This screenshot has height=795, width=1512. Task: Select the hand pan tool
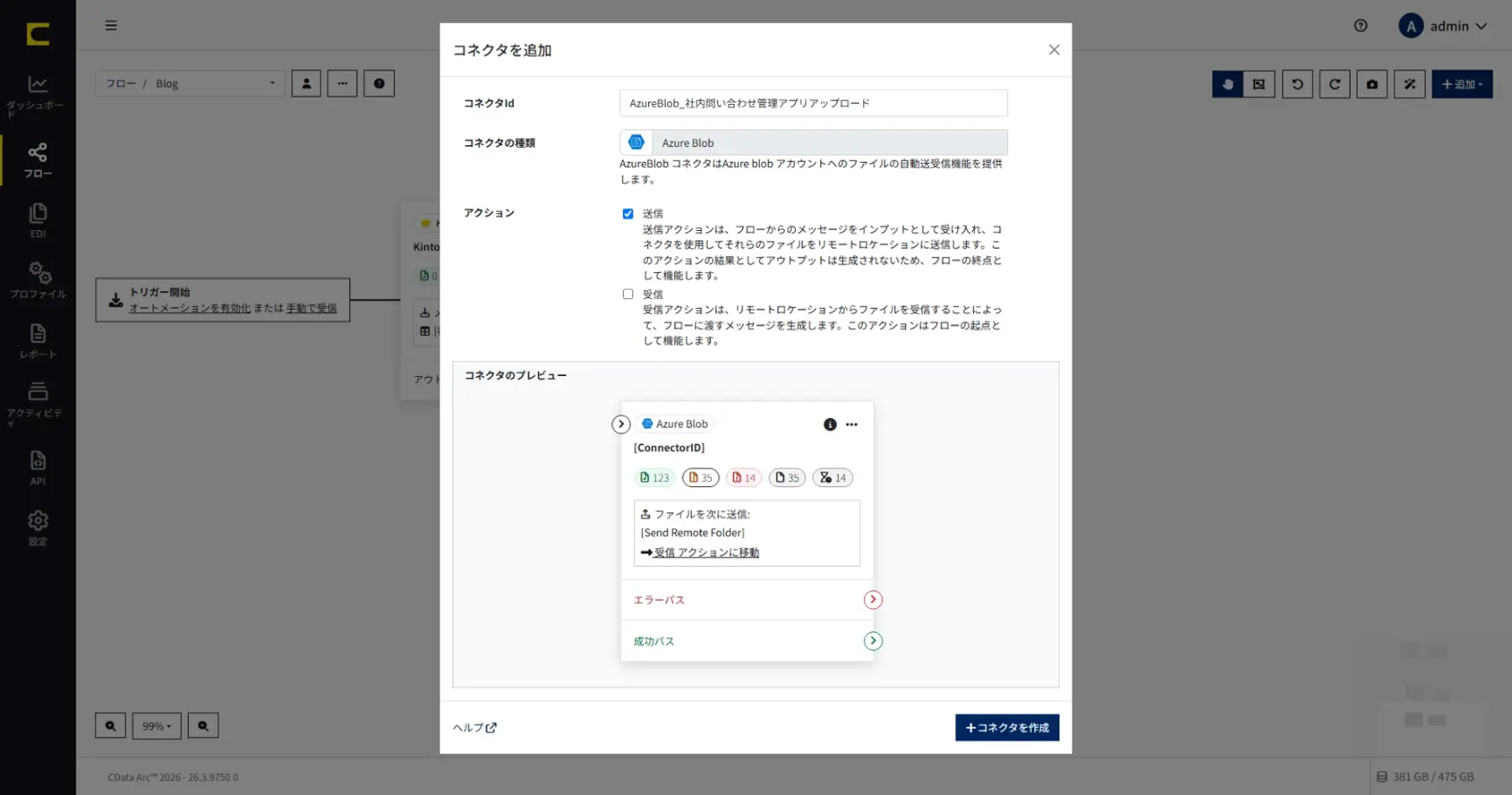point(1227,84)
